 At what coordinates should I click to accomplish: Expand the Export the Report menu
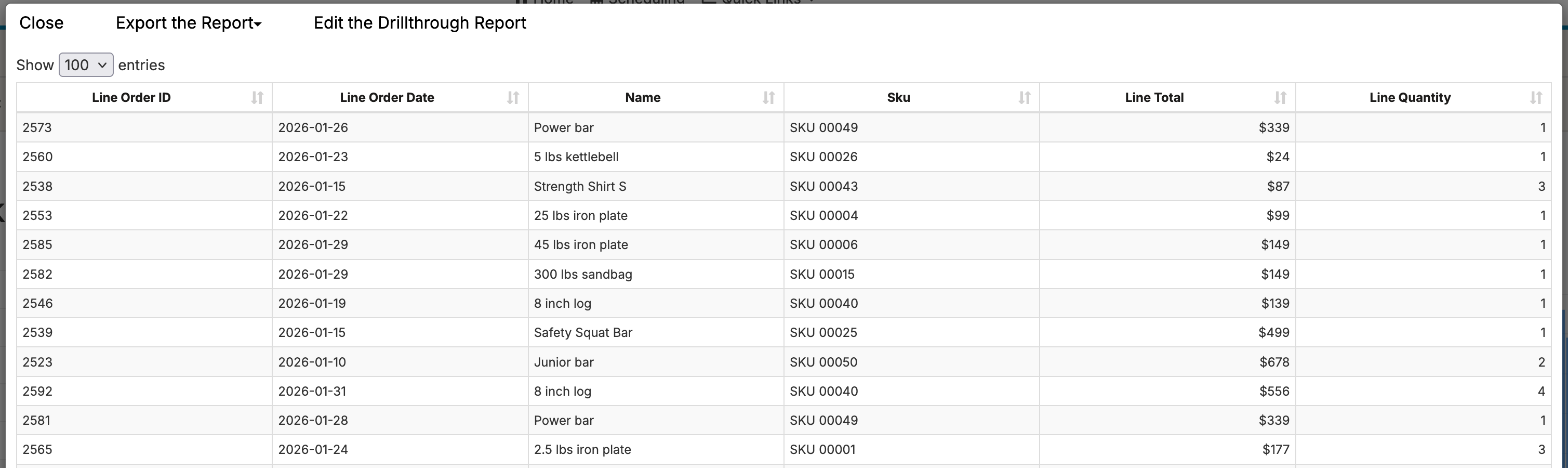click(188, 23)
